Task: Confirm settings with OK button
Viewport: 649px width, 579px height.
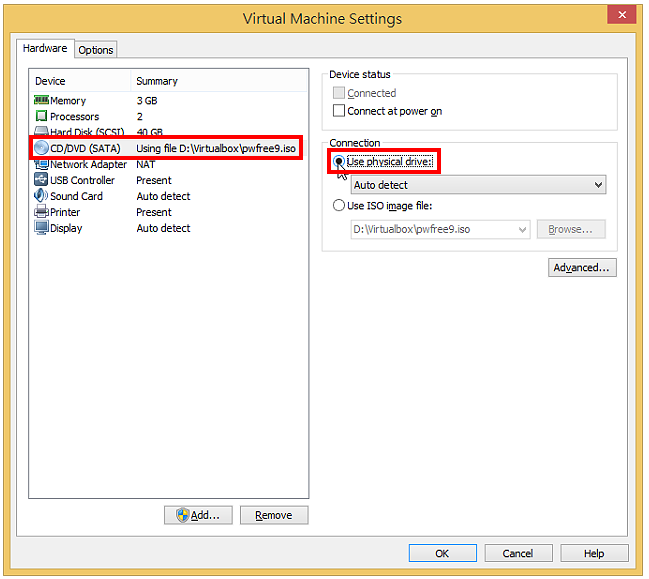Action: (444, 555)
